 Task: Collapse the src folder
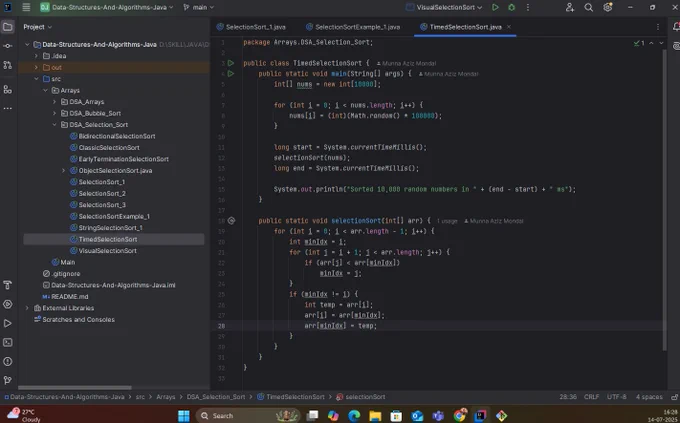tap(36, 79)
